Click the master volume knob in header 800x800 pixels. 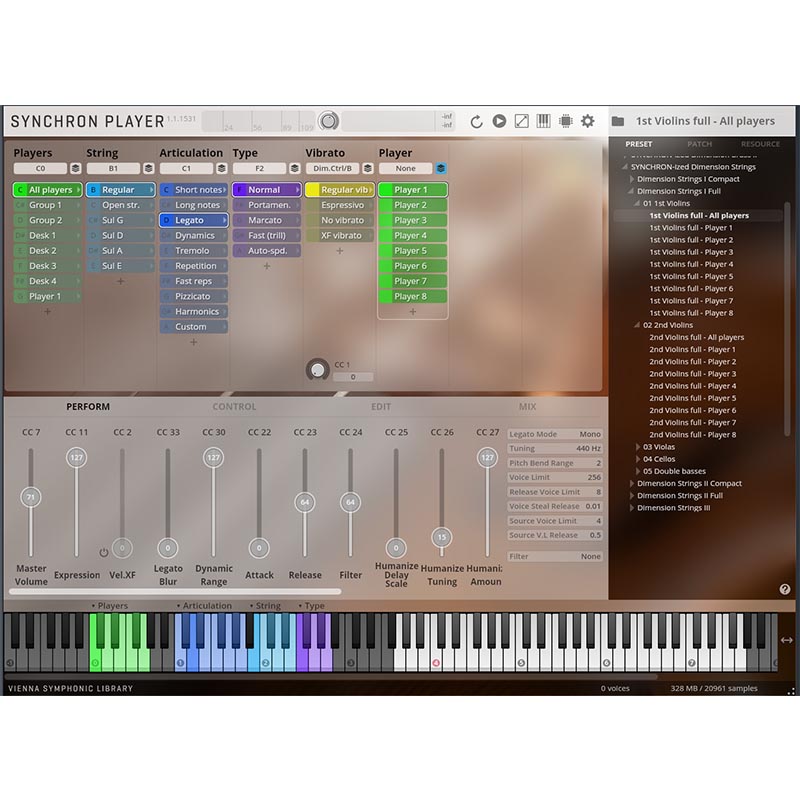coord(328,121)
